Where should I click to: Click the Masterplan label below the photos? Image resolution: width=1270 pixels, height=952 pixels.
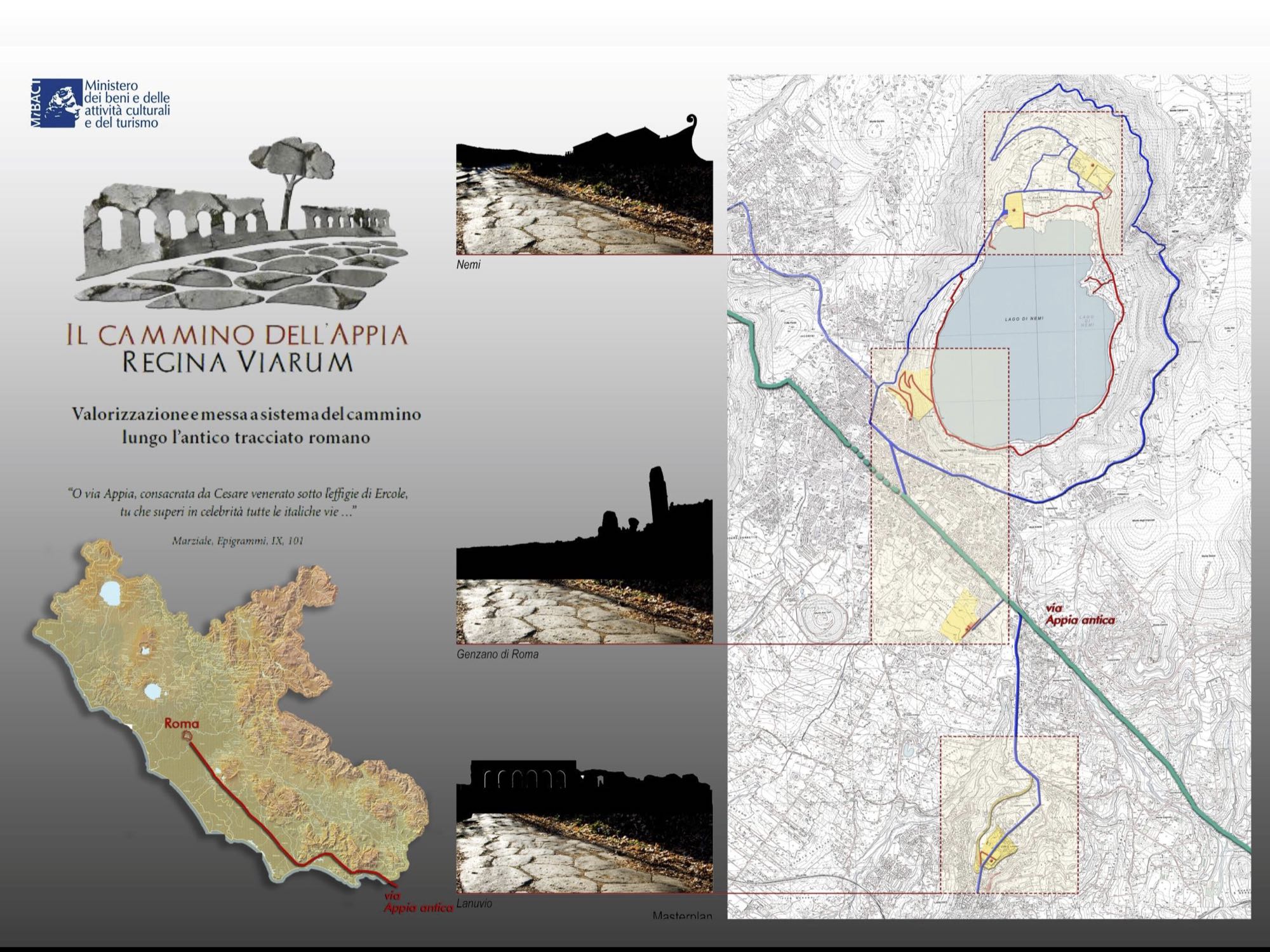click(x=682, y=916)
